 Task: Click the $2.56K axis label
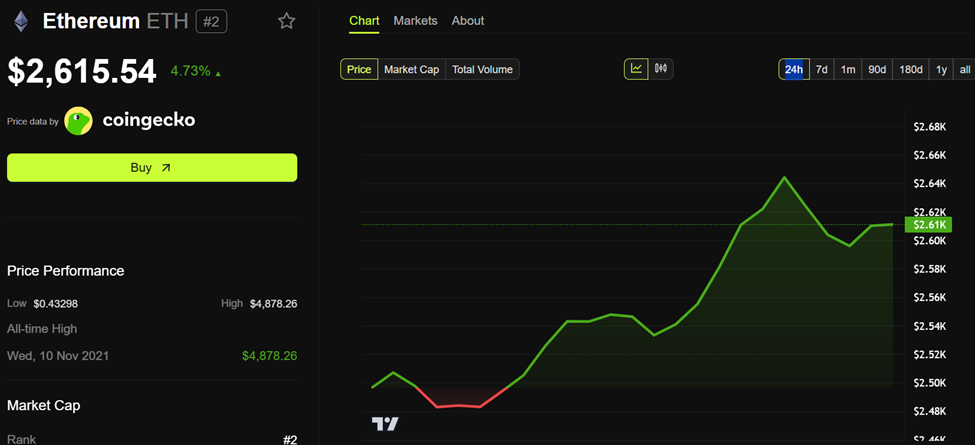(929, 298)
